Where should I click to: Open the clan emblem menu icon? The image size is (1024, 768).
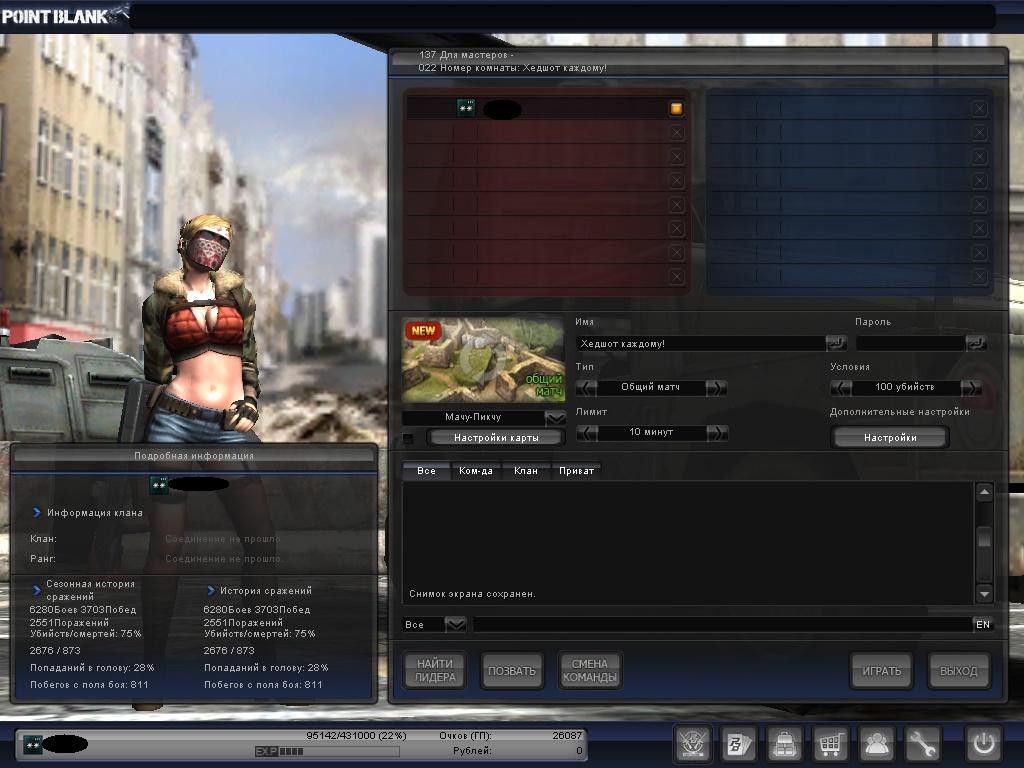point(691,744)
